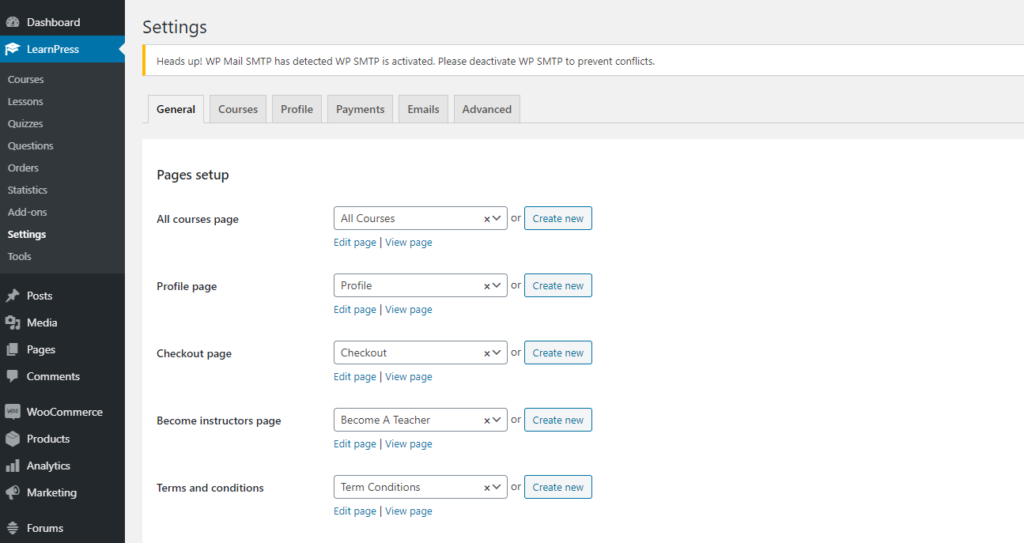The height and width of the screenshot is (543, 1024).
Task: Click the Pages icon in sidebar
Action: pyautogui.click(x=13, y=350)
